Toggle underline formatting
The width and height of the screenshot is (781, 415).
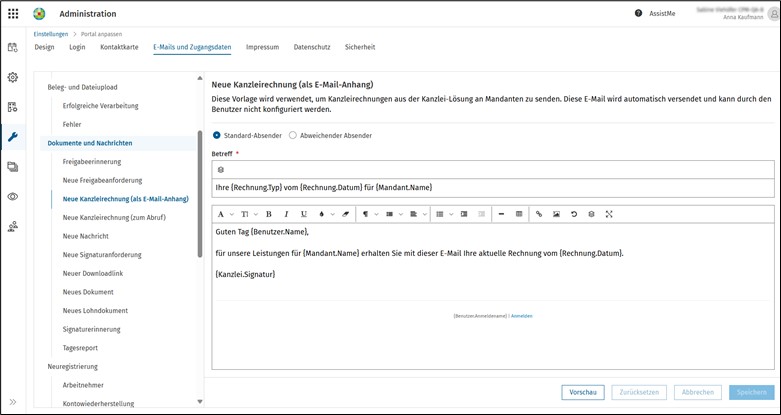pos(303,214)
